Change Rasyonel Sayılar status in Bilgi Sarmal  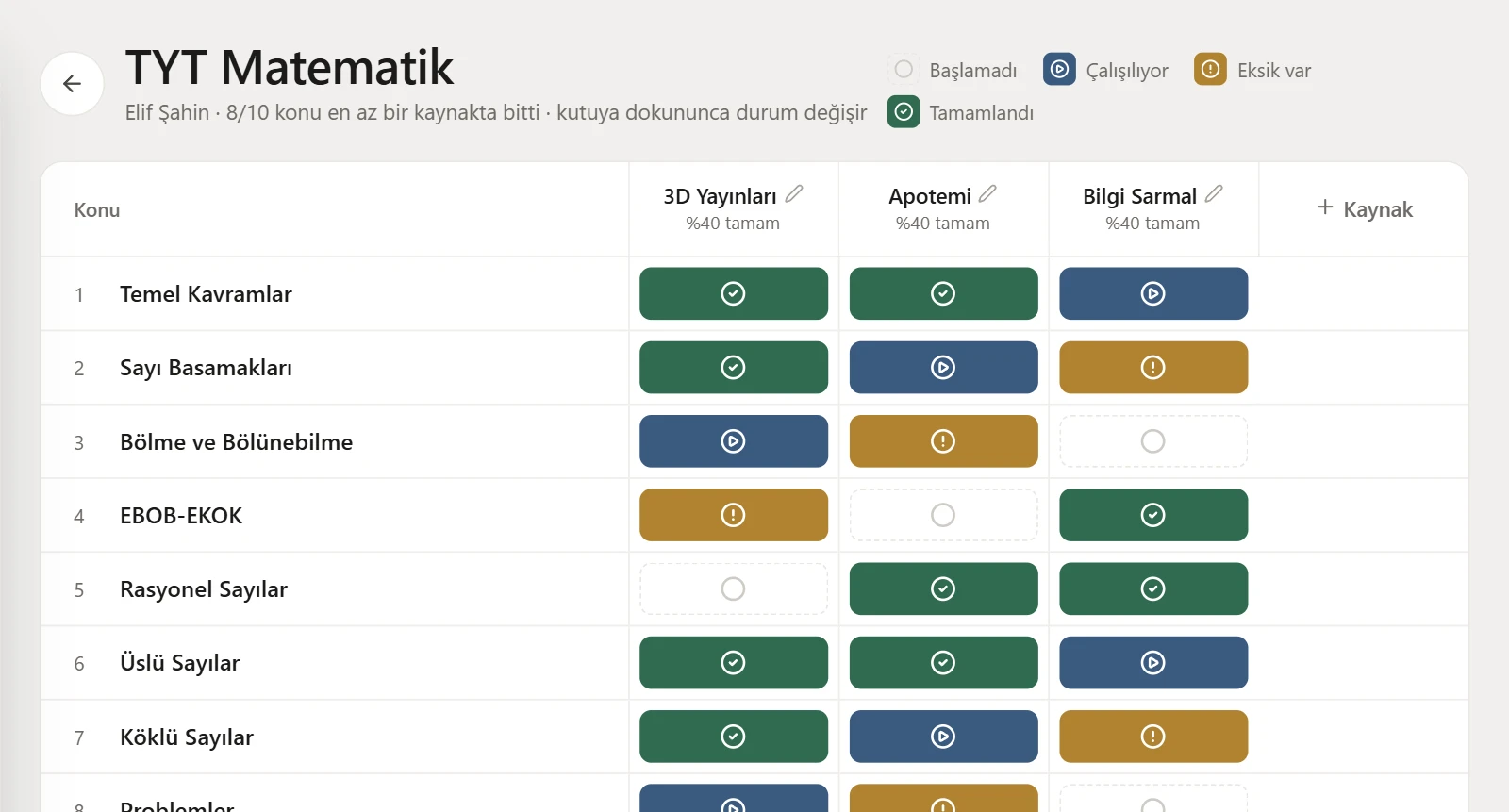1153,588
